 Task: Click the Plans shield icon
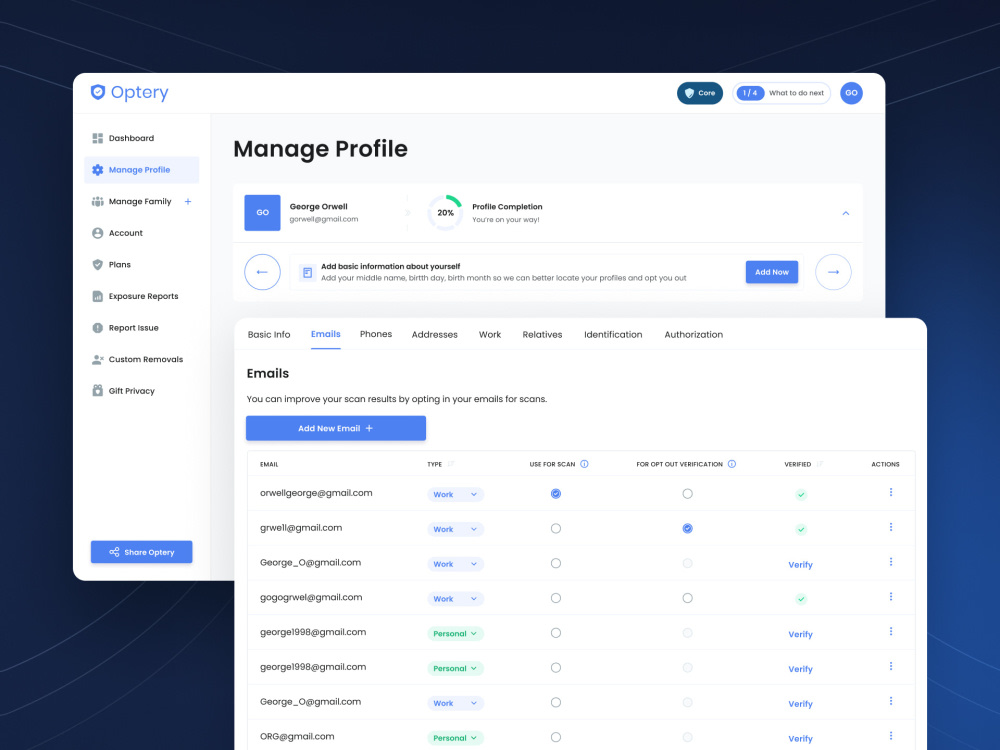click(98, 265)
